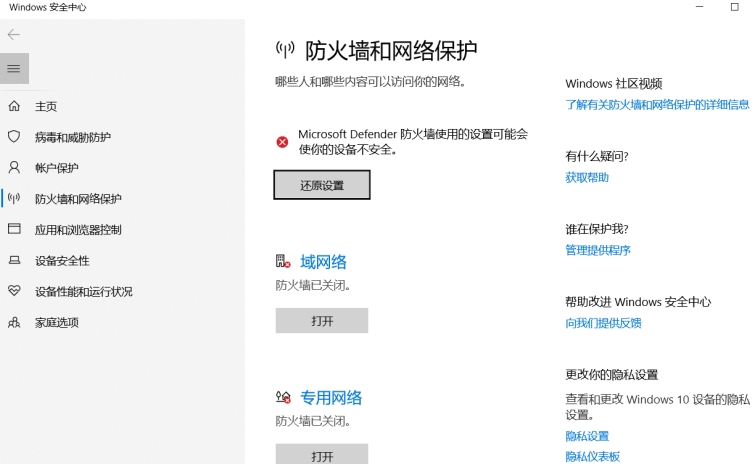Click the Microsoft Defender warning message text
This screenshot has width=755, height=464.
tap(413, 142)
